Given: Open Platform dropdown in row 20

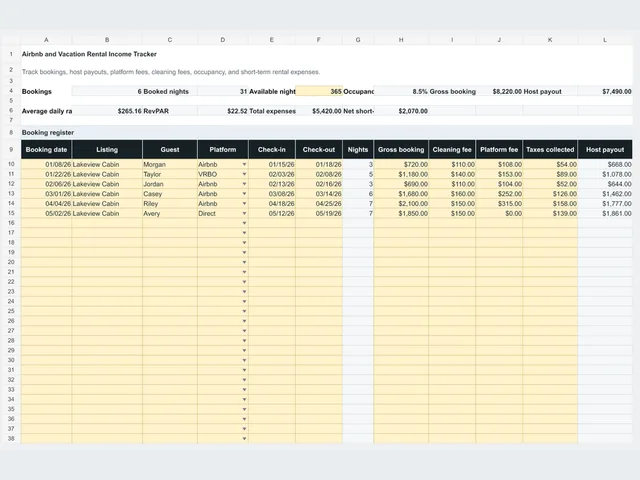Looking at the screenshot, I should tap(244, 262).
